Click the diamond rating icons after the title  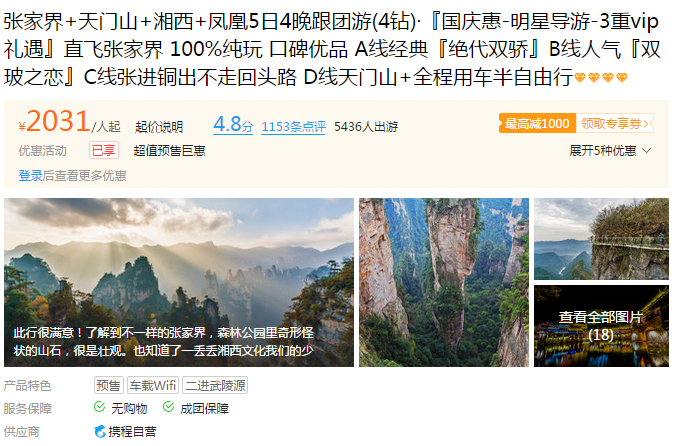[602, 78]
